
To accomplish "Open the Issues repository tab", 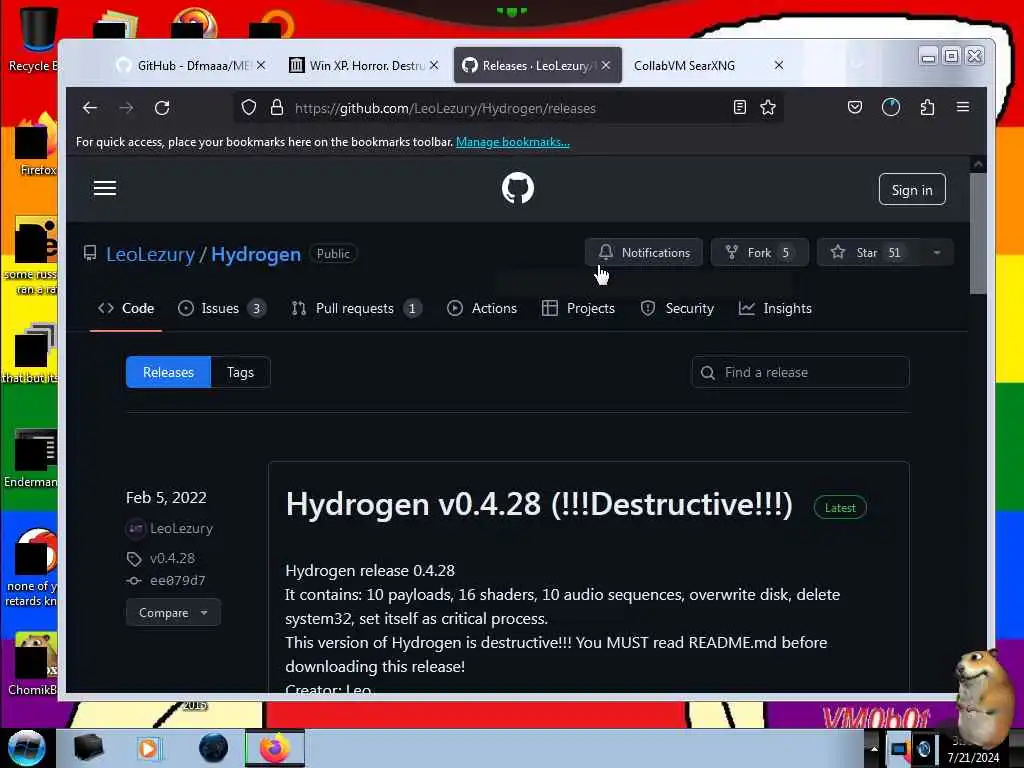I will 222,308.
